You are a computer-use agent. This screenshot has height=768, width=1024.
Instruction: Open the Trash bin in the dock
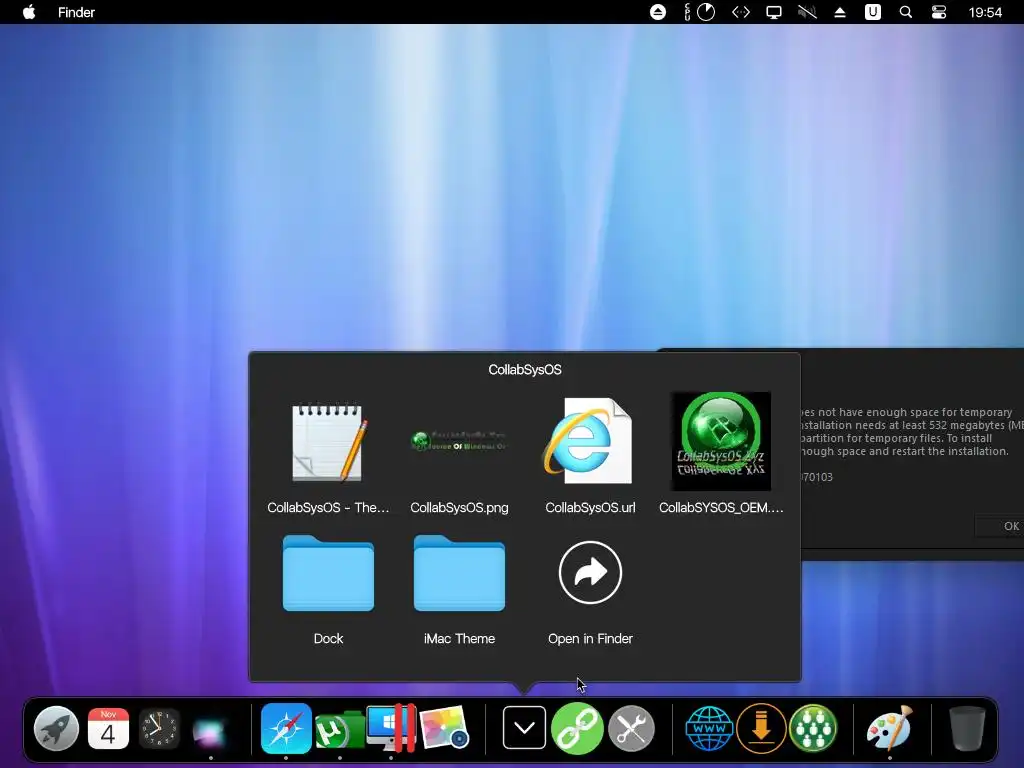(x=967, y=728)
